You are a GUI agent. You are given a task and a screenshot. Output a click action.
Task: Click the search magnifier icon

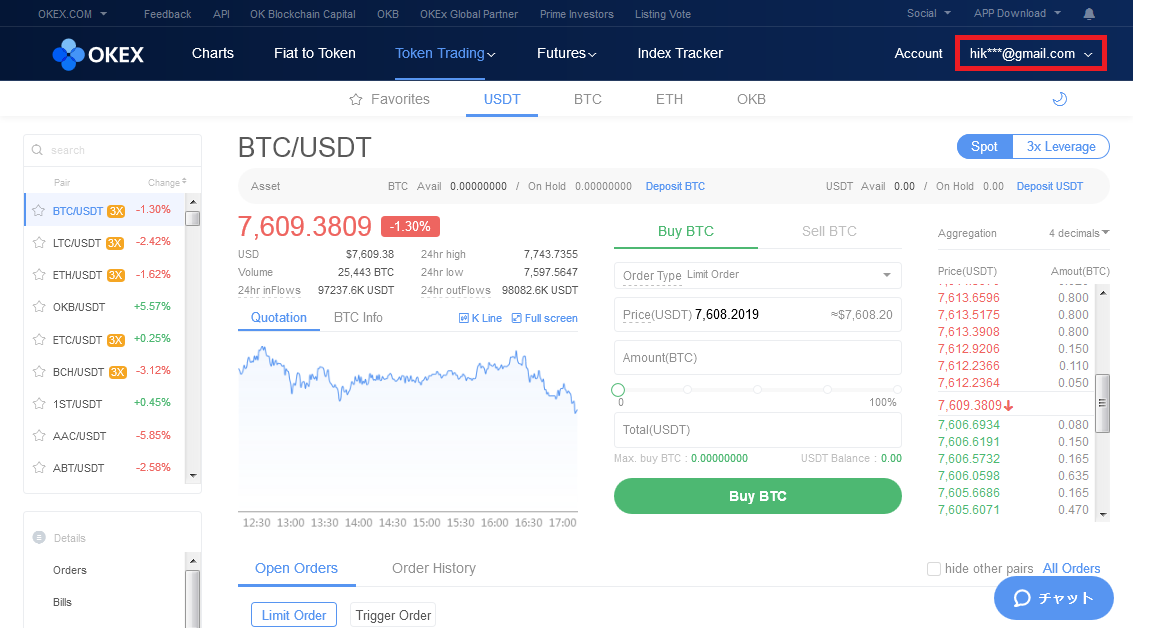pos(37,150)
